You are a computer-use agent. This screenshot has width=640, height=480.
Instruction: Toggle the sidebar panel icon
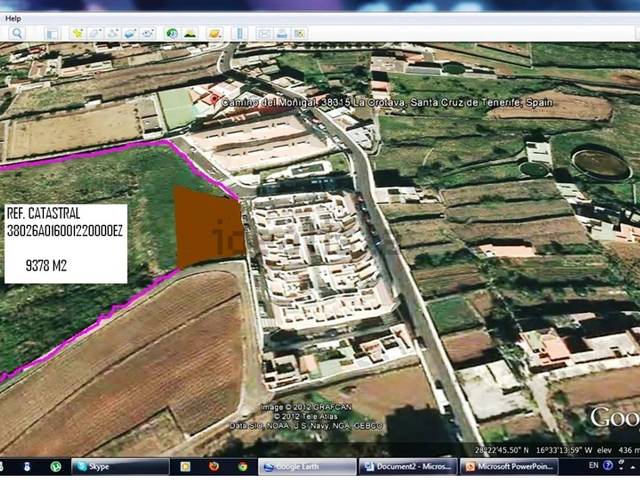pos(52,34)
